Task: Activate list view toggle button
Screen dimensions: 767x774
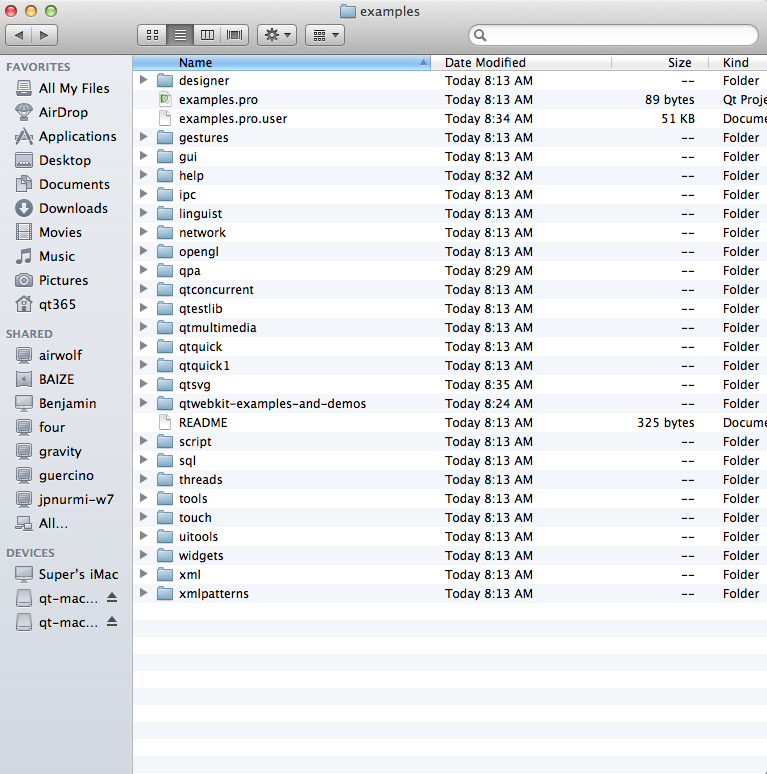Action: click(180, 35)
